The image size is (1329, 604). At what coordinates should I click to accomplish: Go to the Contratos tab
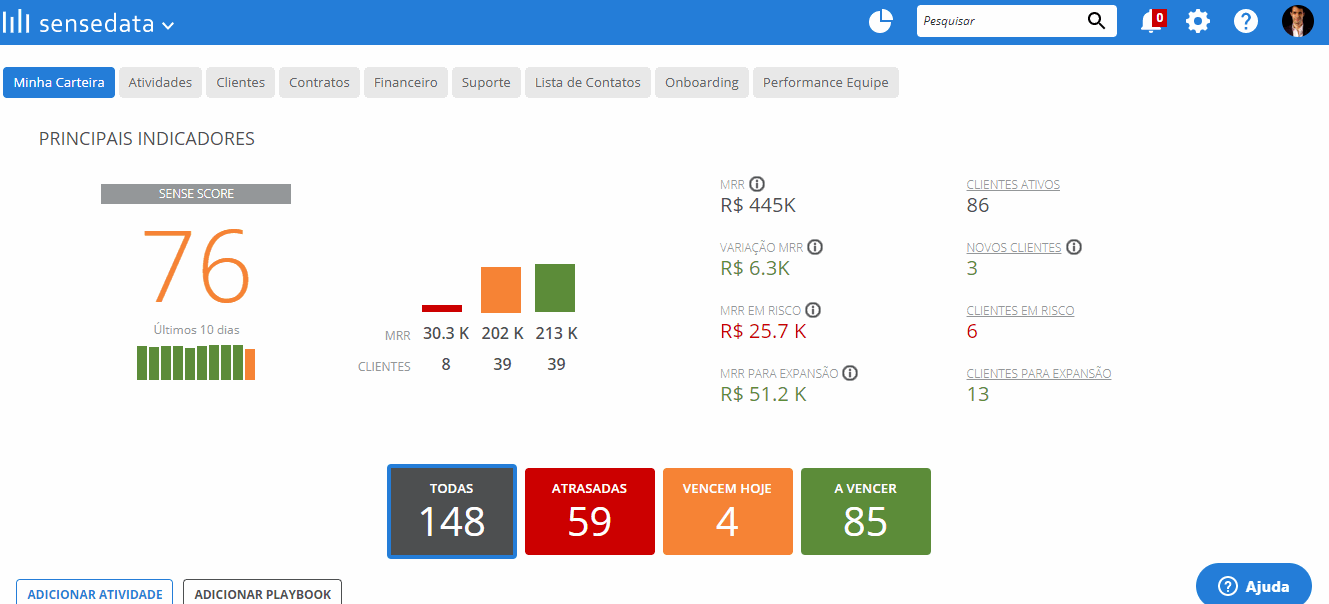tap(320, 83)
